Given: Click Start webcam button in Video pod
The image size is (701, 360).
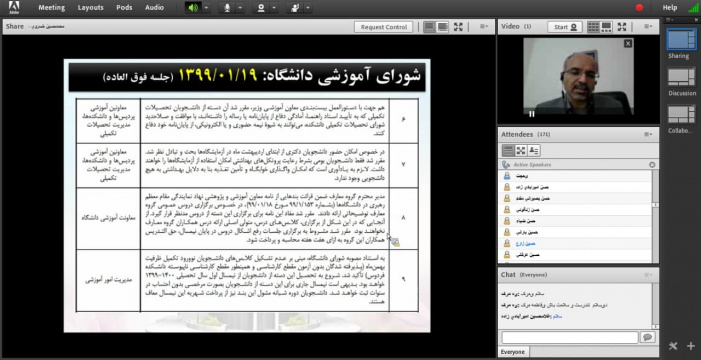Looking at the screenshot, I should (565, 27).
